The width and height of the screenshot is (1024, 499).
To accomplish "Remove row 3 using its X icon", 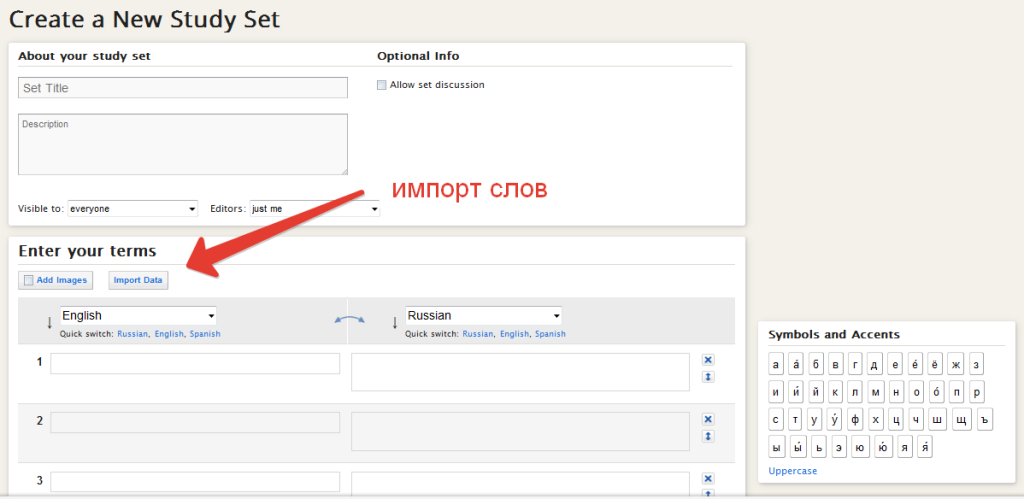I will [708, 479].
